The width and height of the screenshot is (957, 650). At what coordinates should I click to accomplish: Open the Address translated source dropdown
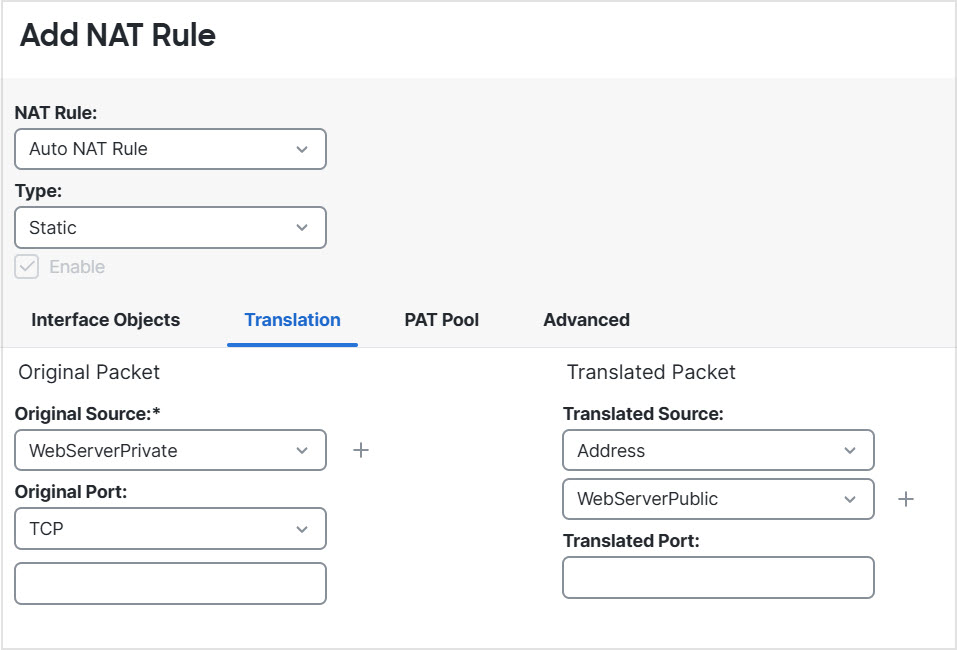point(718,451)
